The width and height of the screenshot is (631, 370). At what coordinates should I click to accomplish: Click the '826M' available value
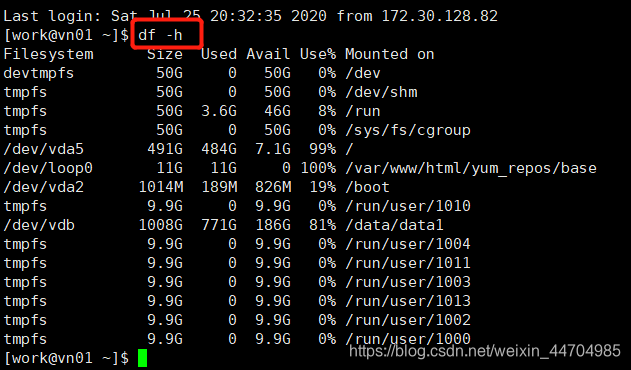coord(273,187)
